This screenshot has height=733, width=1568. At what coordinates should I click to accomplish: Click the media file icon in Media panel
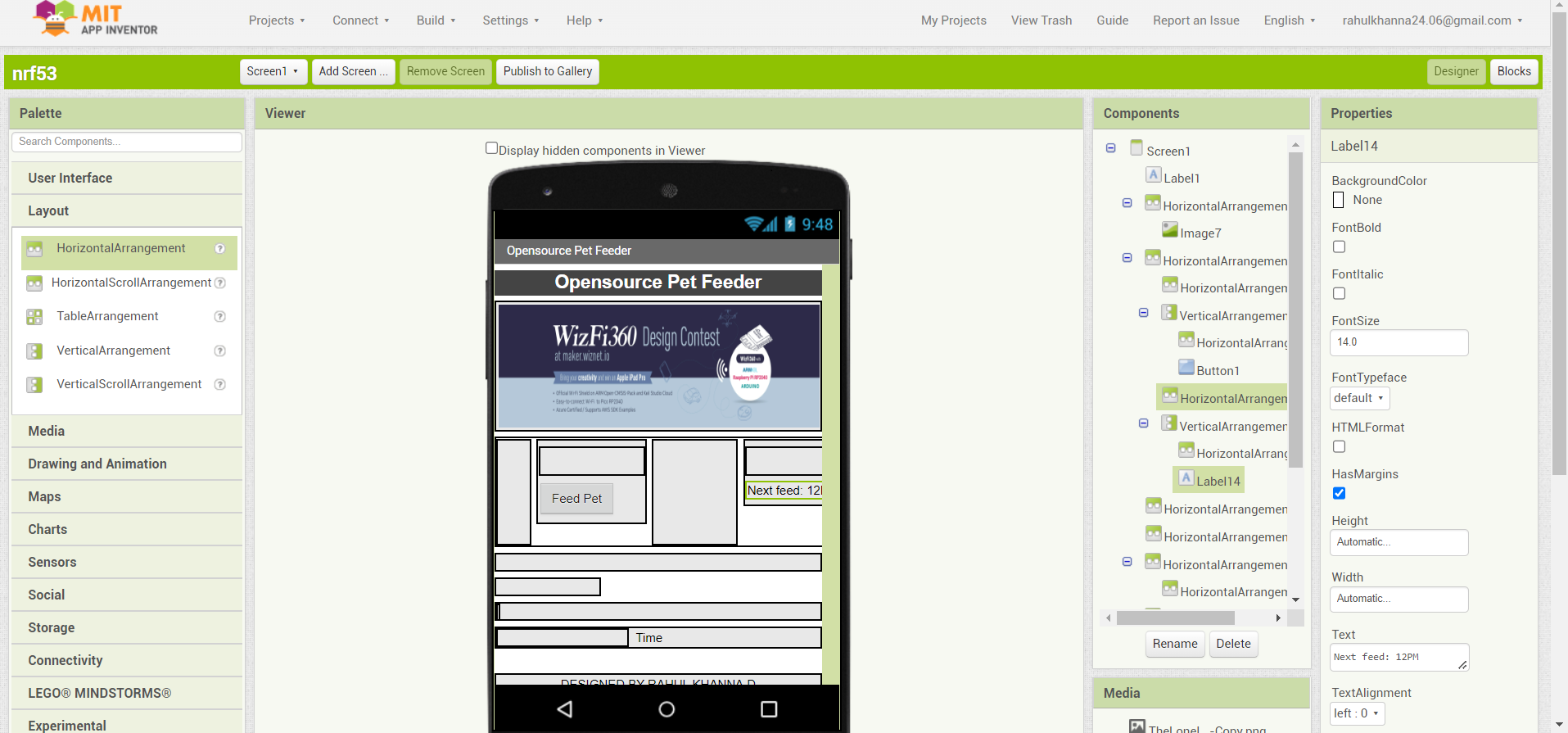(x=1137, y=726)
